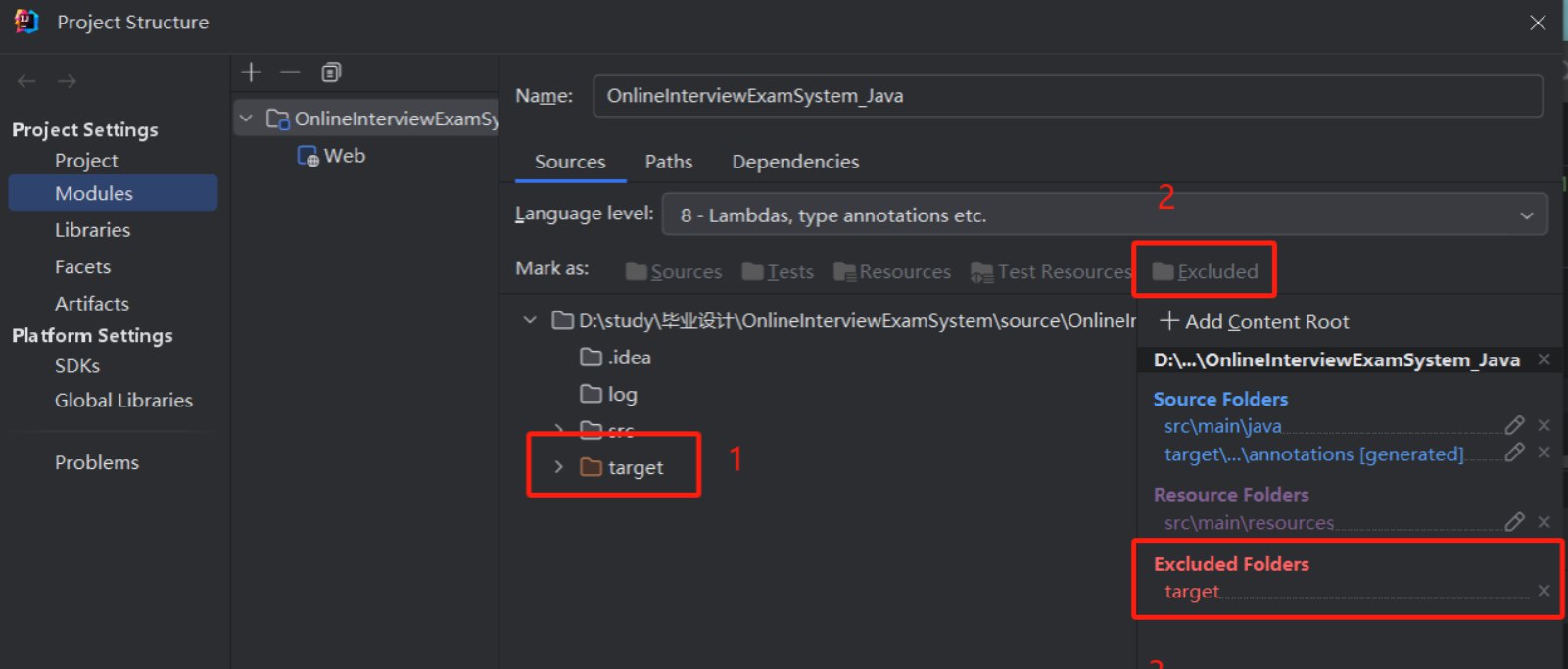Click src\main\java source folder entry
1568x669 pixels.
[x=1222, y=426]
